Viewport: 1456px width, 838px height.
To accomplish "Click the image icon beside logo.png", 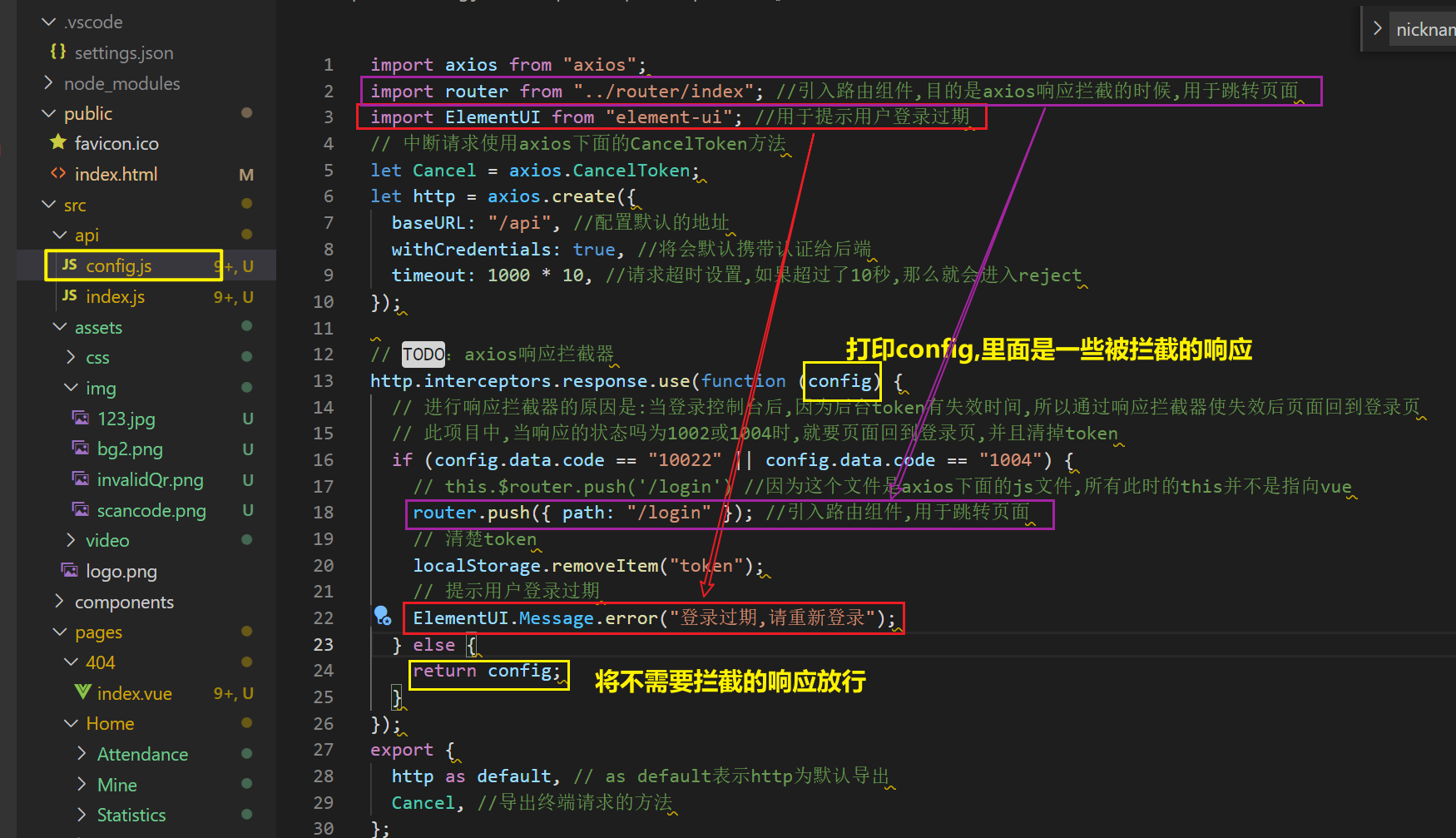I will pyautogui.click(x=68, y=571).
